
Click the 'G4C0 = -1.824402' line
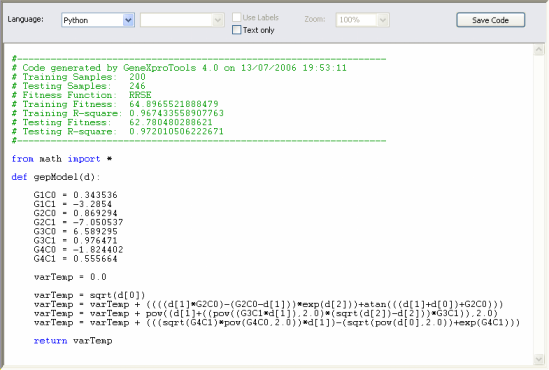tap(78, 250)
